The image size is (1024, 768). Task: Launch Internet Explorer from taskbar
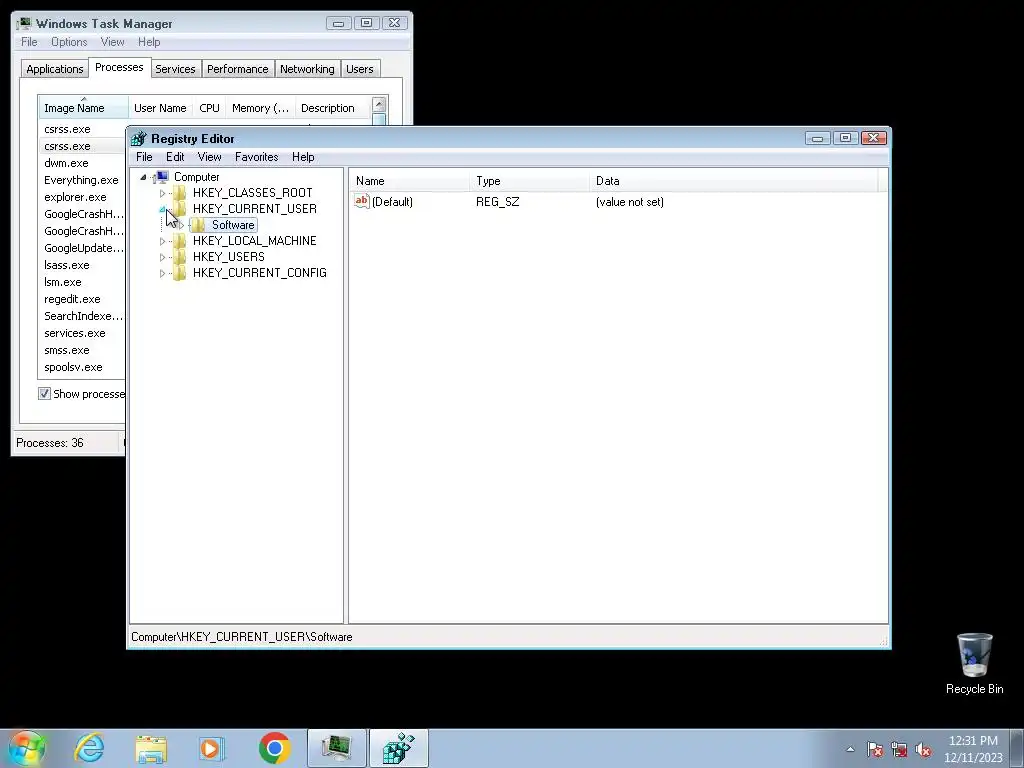pyautogui.click(x=89, y=748)
